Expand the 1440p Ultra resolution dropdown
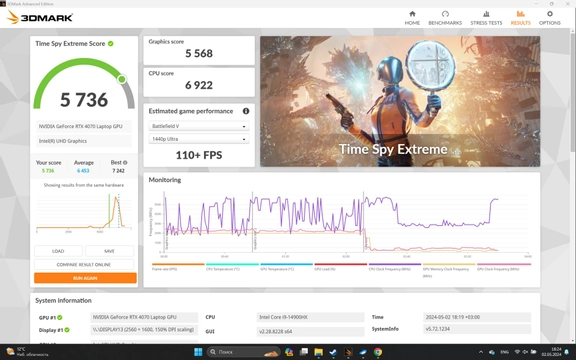576x360 pixels. (199, 139)
